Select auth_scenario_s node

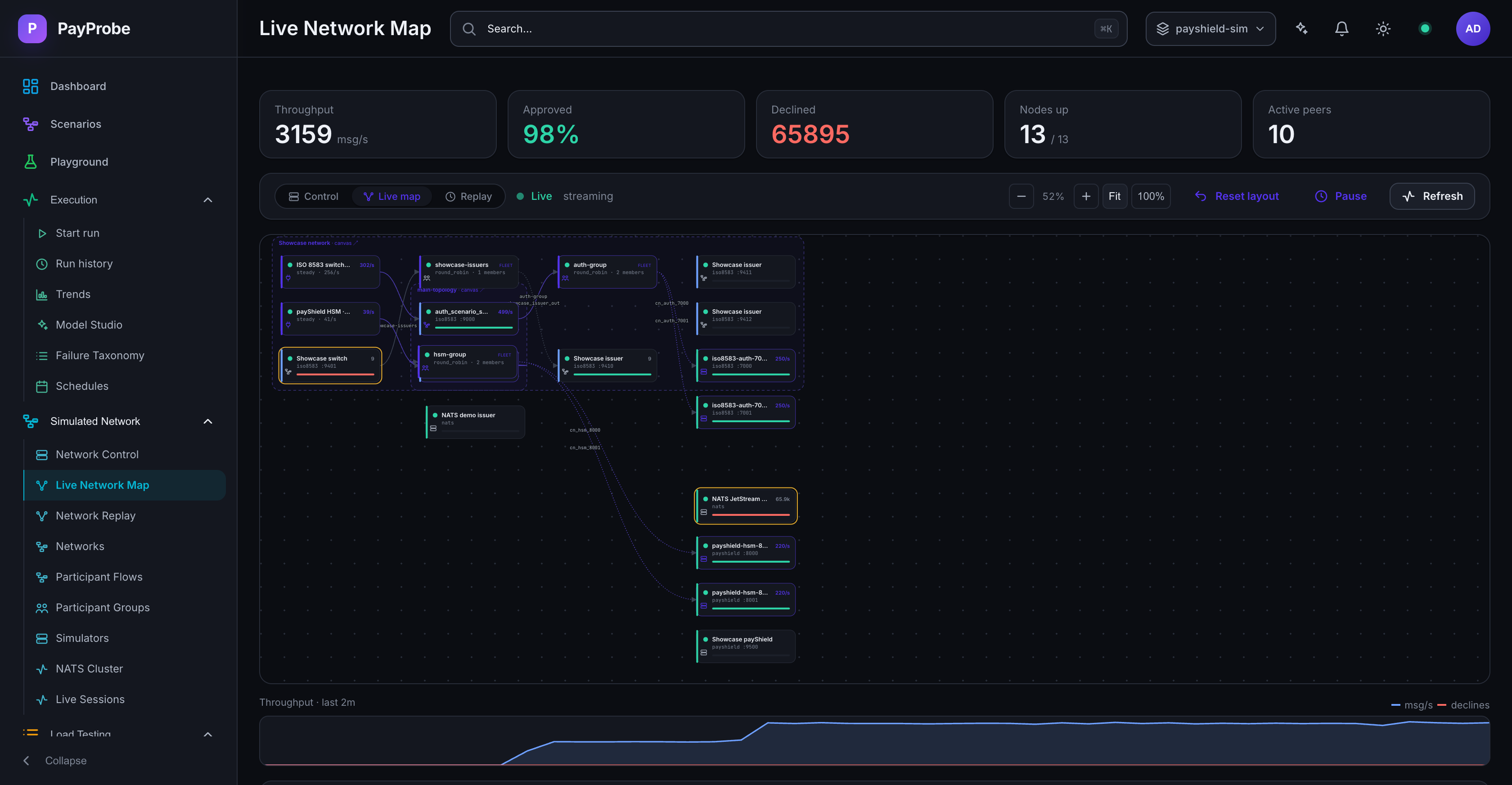point(469,318)
